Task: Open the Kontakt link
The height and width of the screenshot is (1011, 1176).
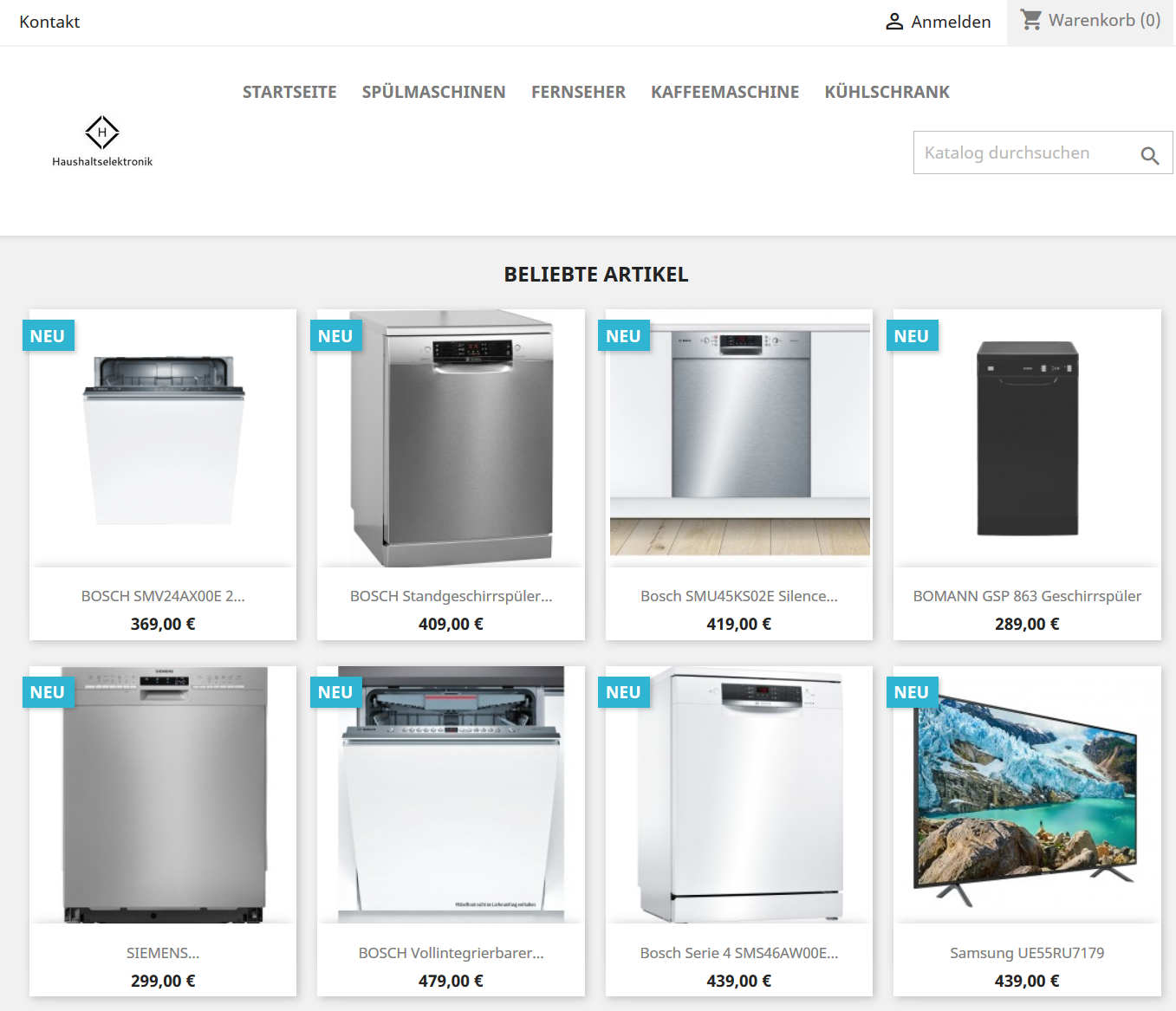Action: click(x=49, y=22)
